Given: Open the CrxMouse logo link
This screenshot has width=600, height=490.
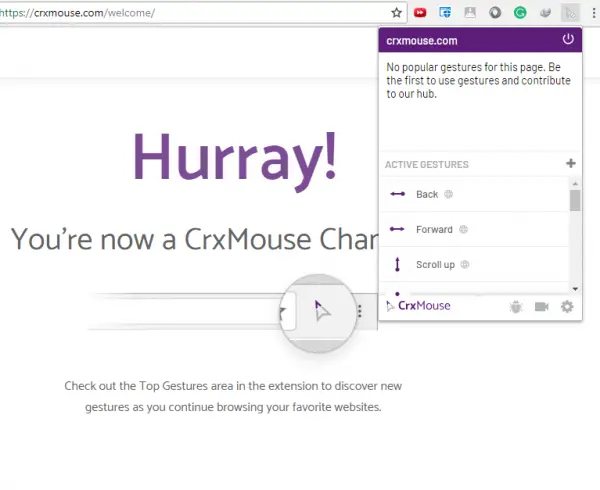Looking at the screenshot, I should (x=418, y=306).
